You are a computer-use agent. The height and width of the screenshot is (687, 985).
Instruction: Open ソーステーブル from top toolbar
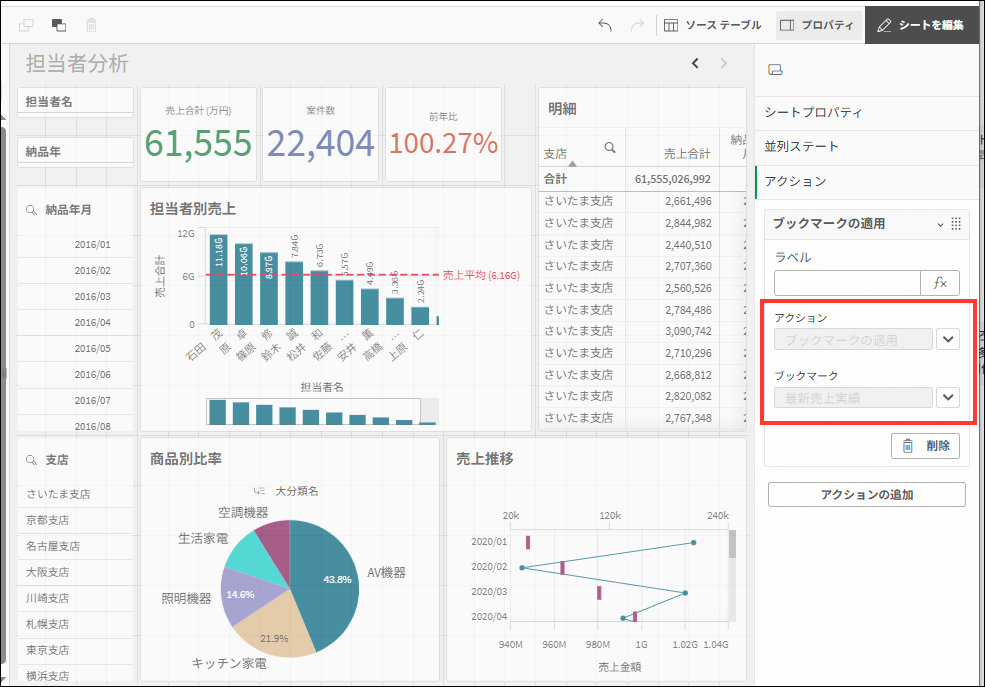[x=713, y=25]
